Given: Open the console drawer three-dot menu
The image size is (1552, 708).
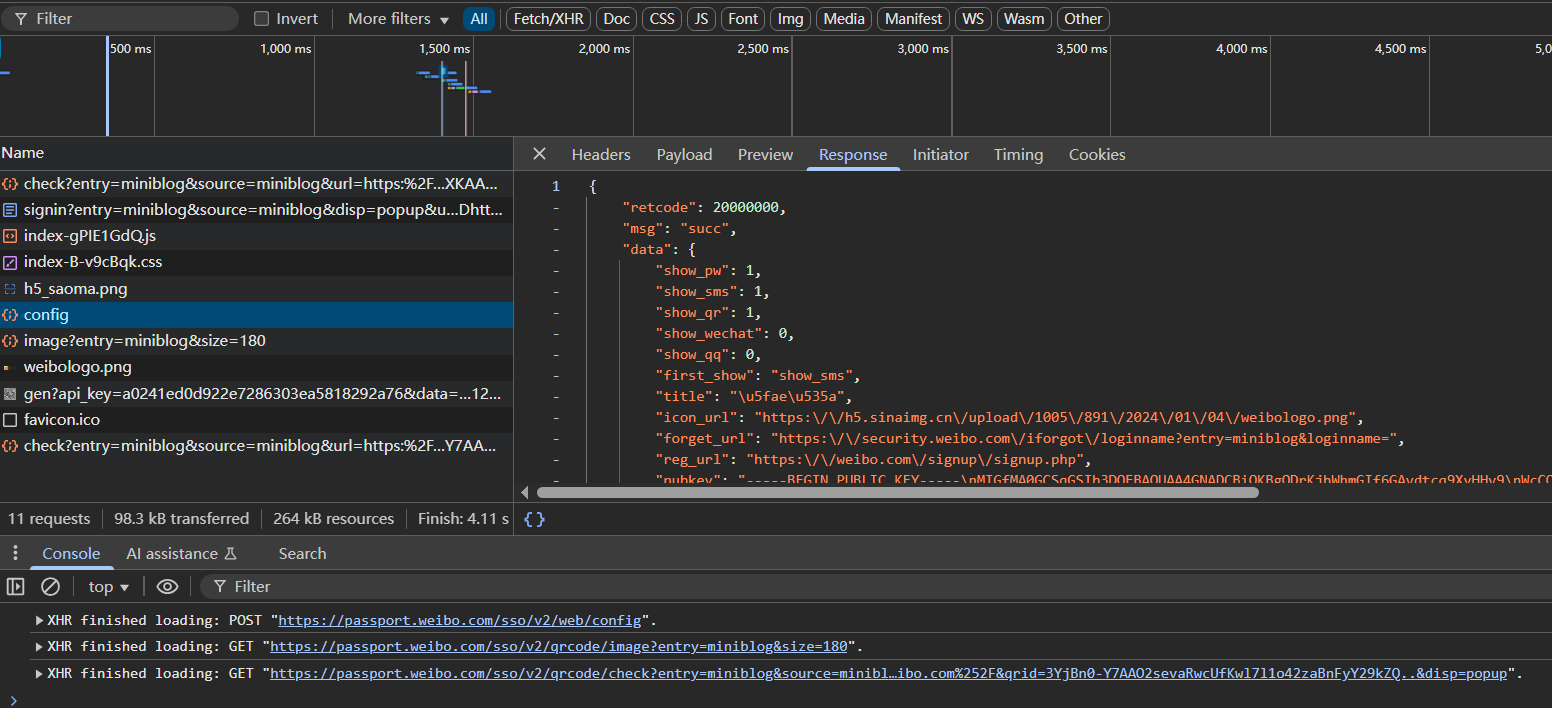Looking at the screenshot, I should click(x=15, y=553).
